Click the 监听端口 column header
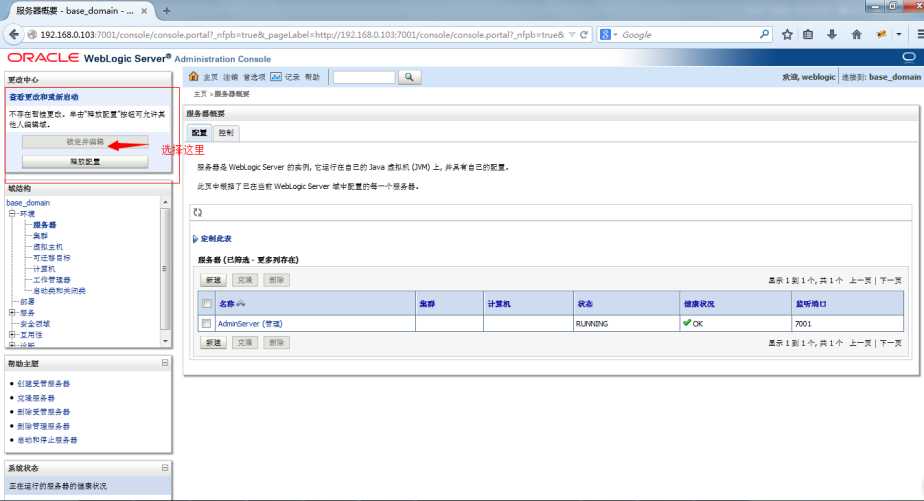The width and height of the screenshot is (924, 501). [x=811, y=304]
